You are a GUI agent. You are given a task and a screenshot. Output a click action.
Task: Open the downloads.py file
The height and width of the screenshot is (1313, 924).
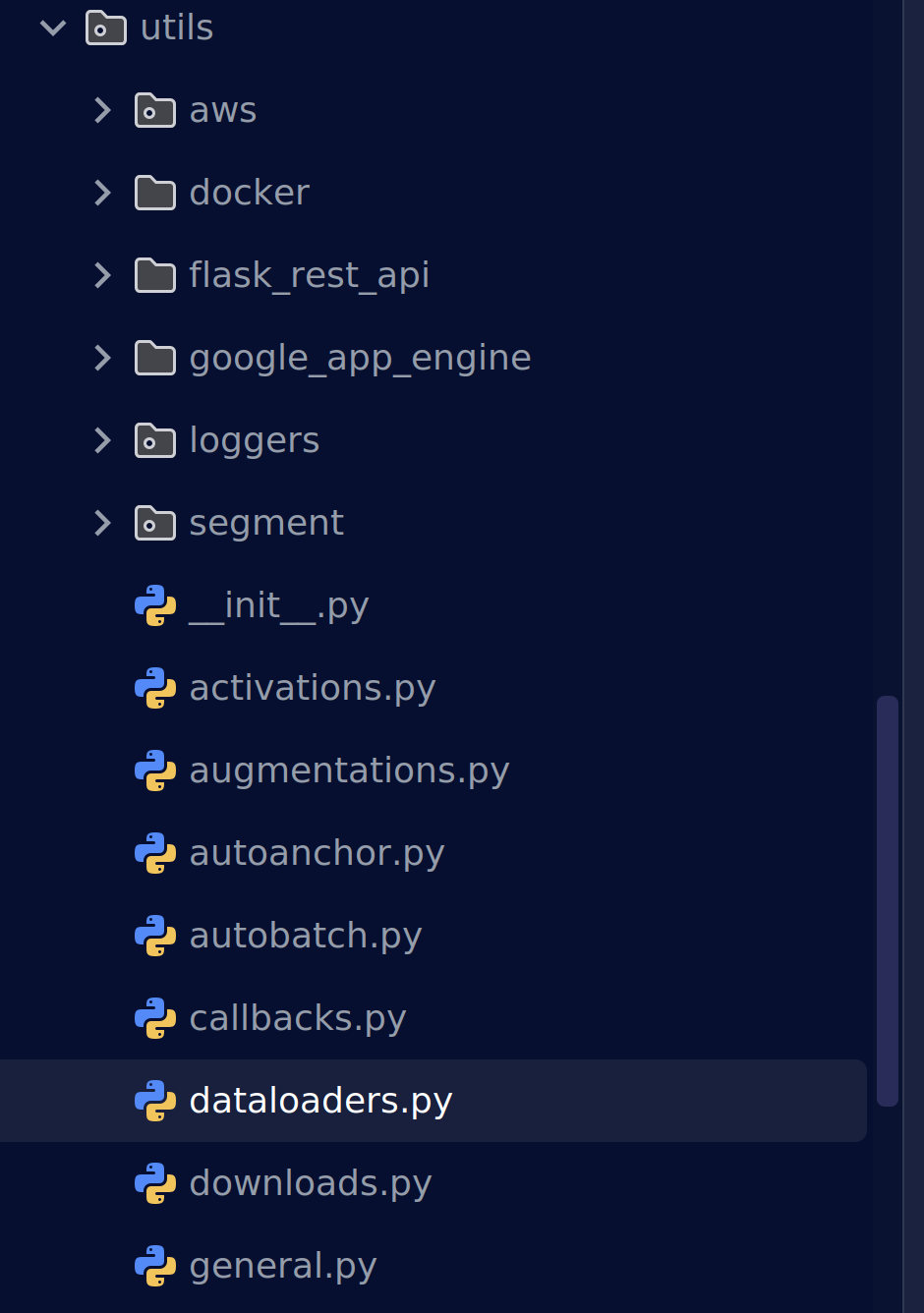[311, 1183]
